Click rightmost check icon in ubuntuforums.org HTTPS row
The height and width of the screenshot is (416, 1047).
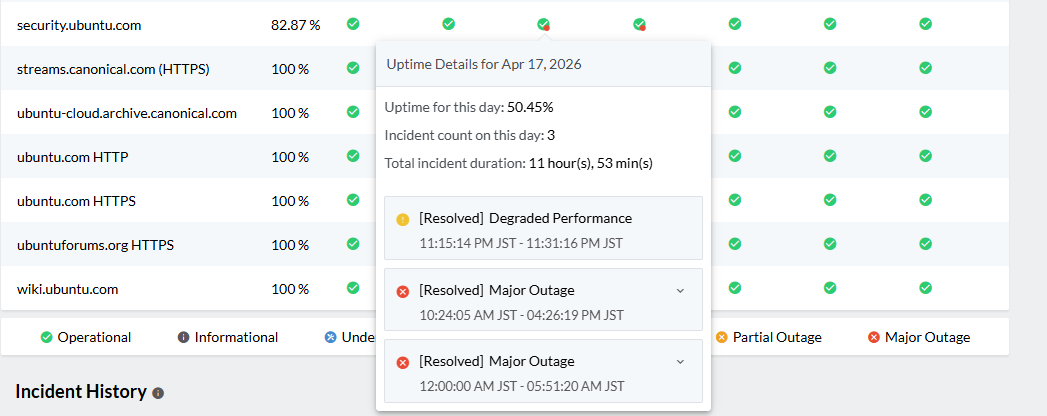(x=925, y=244)
